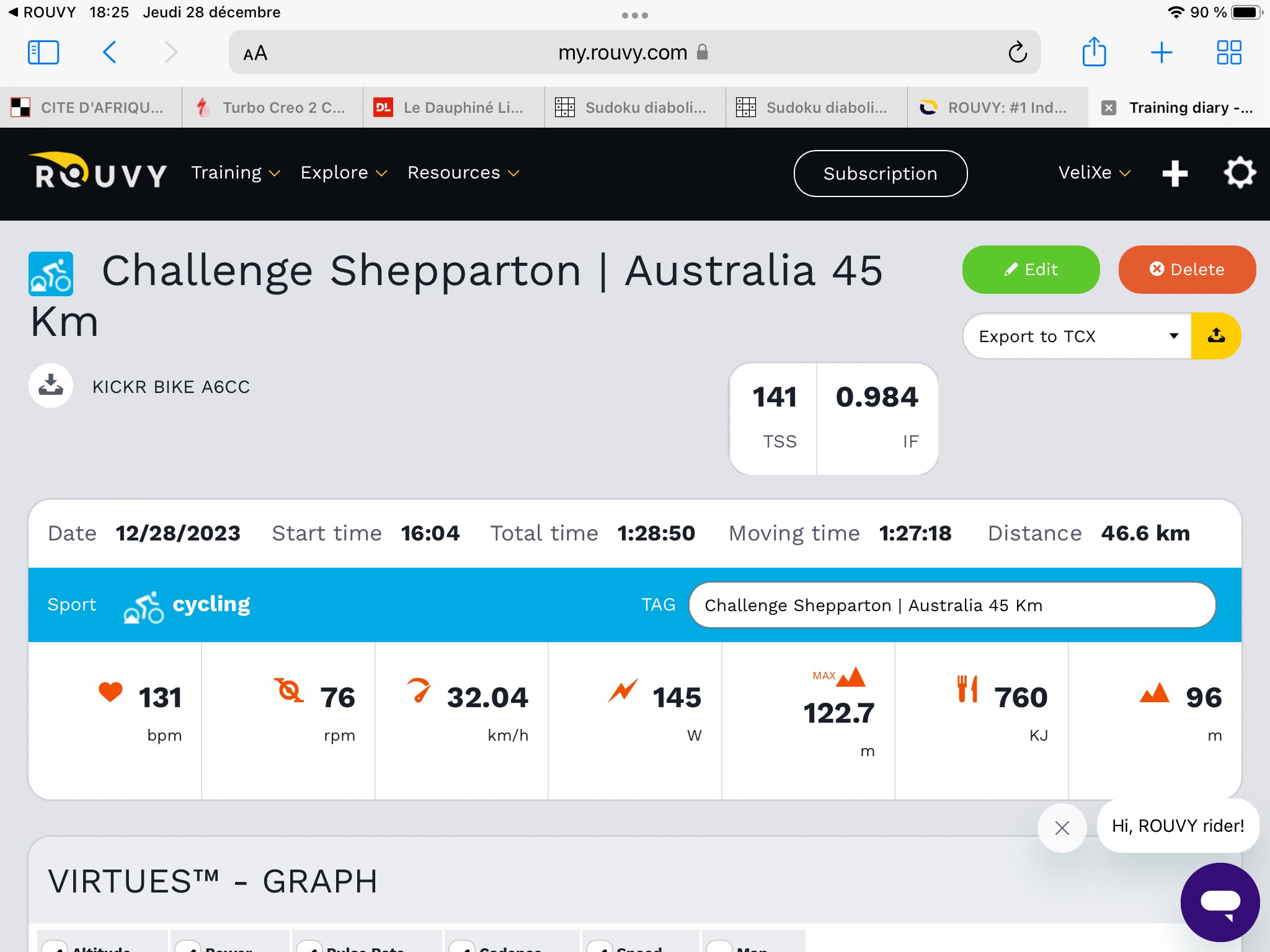Switch to the Turbo Creo 2 tab
This screenshot has height=952, width=1270.
273,108
